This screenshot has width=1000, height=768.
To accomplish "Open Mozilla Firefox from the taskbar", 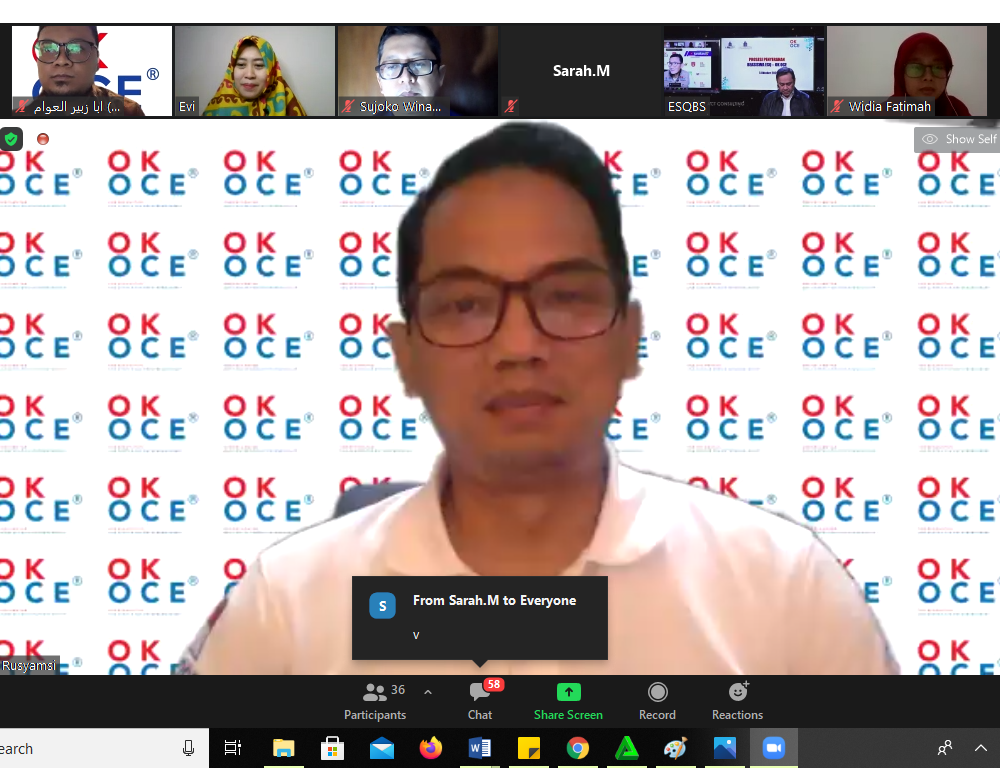I will 431,748.
